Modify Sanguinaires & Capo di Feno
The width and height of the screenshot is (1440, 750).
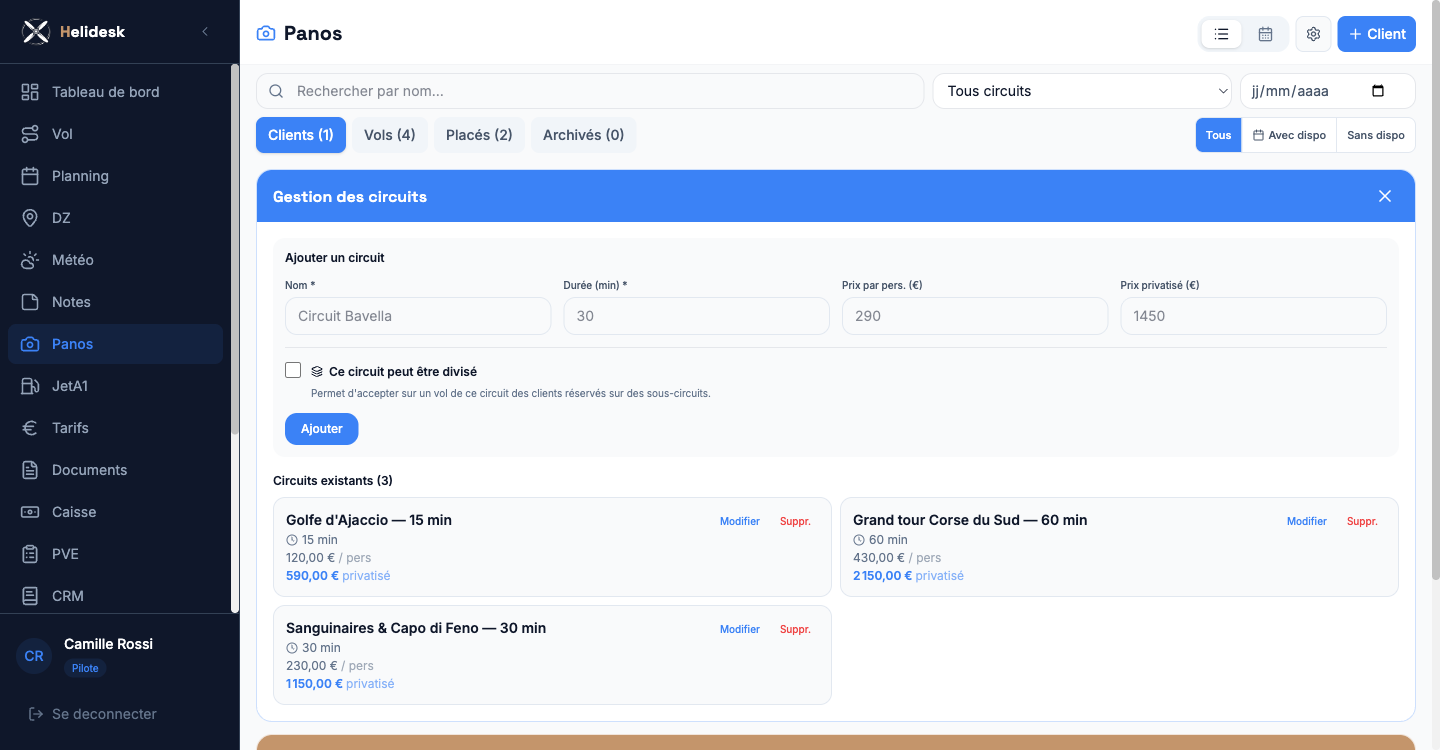(x=740, y=629)
